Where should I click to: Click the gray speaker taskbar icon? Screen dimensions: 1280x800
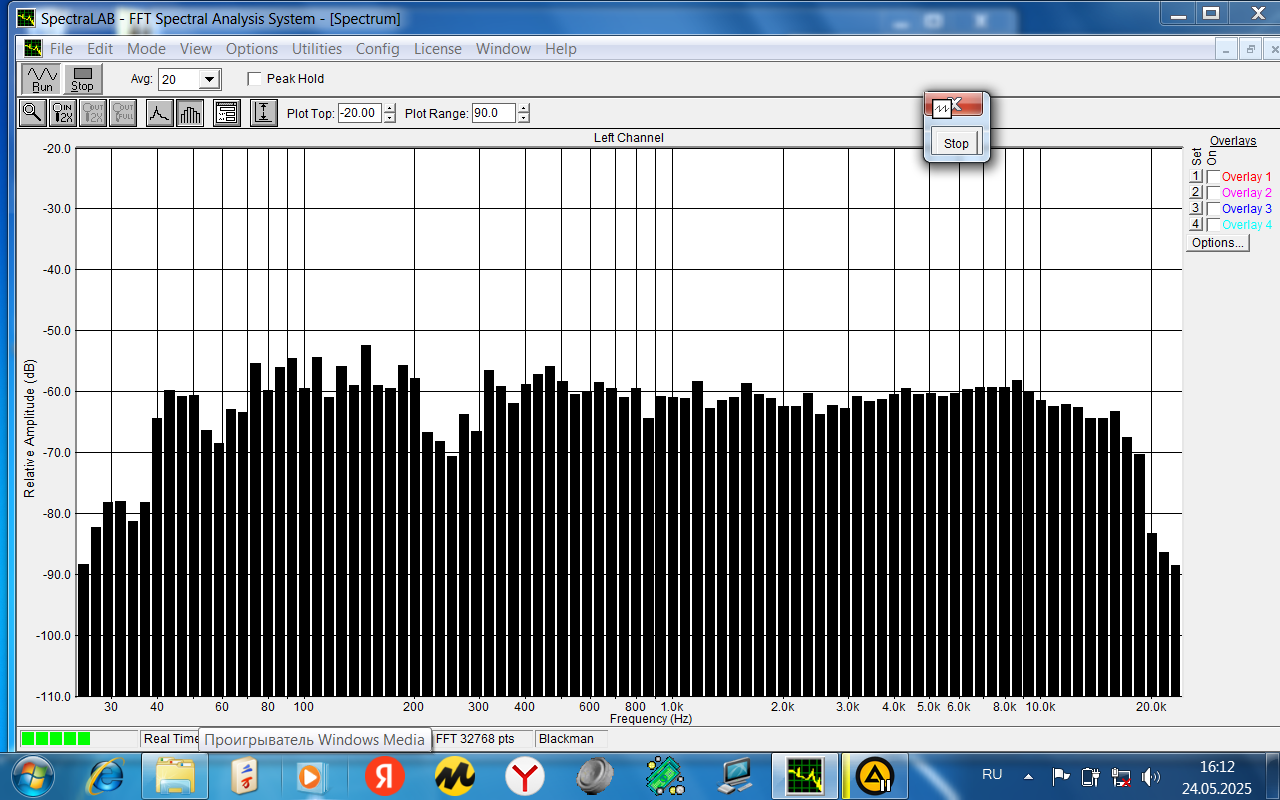(595, 775)
